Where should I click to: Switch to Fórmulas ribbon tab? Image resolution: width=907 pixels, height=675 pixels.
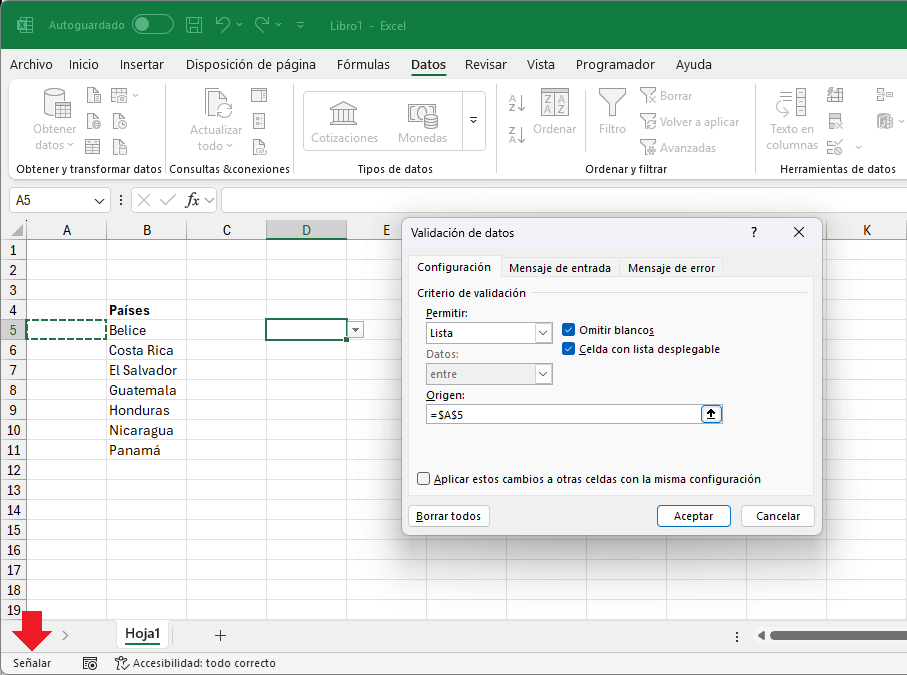point(363,64)
